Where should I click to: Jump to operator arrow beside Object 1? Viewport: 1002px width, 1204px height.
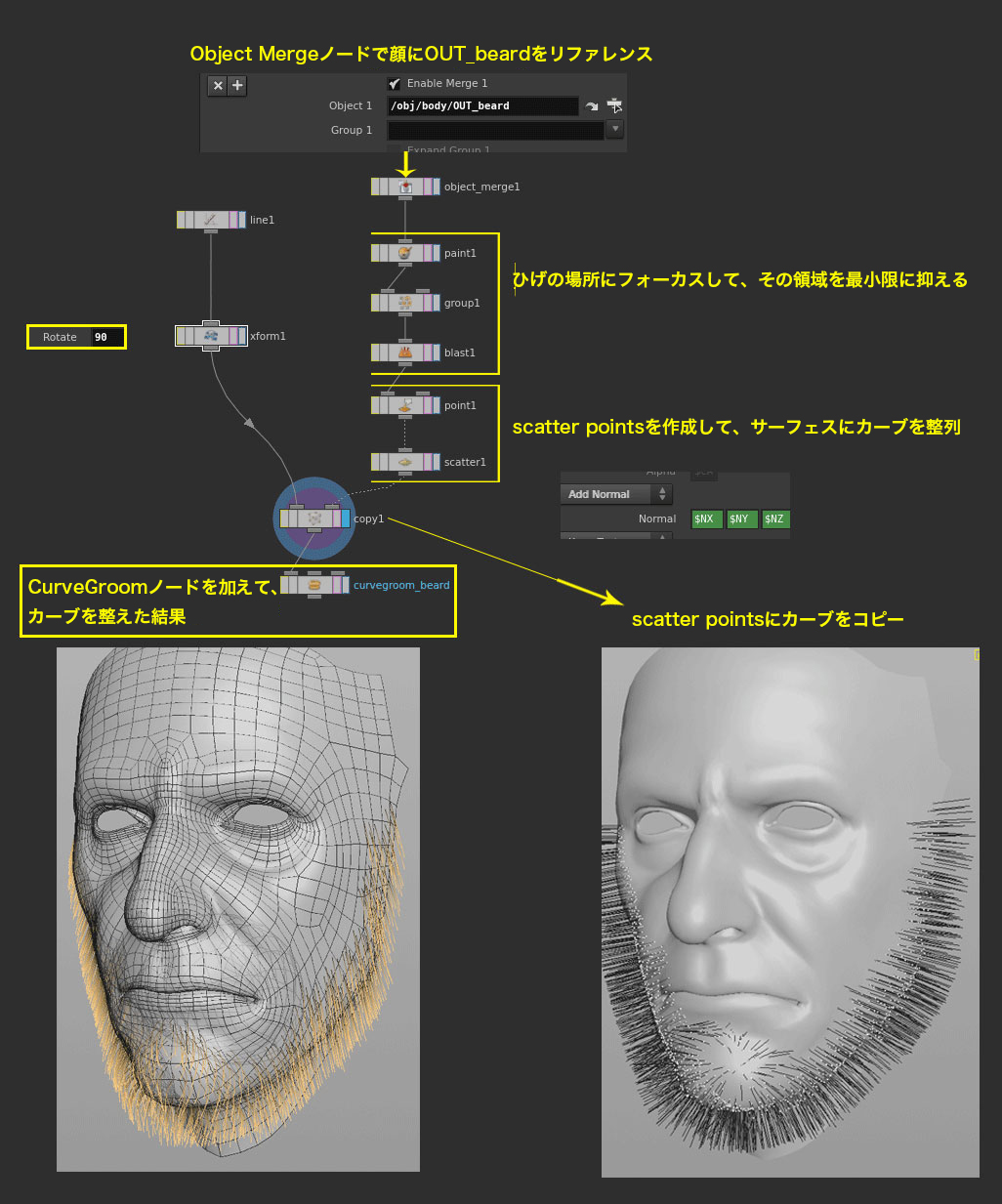click(x=592, y=106)
